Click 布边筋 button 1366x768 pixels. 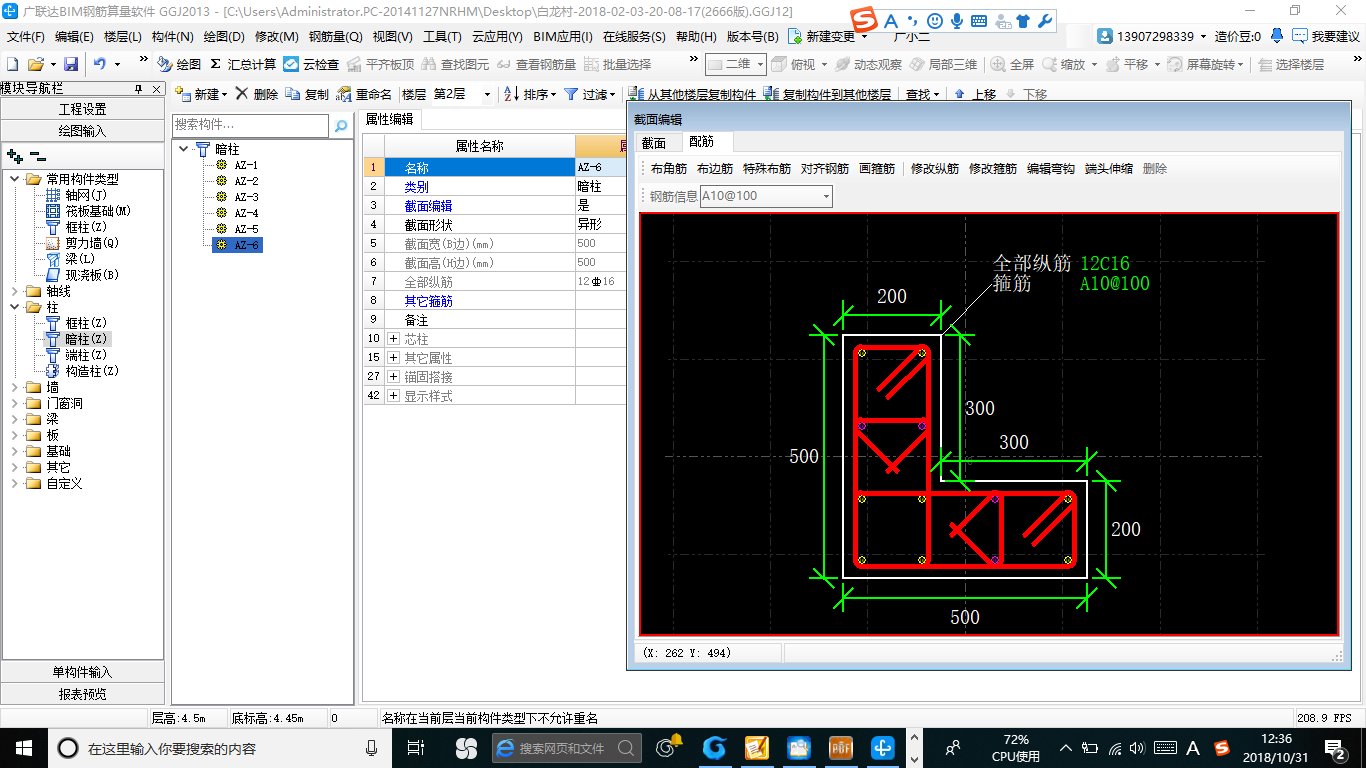pyautogui.click(x=715, y=169)
